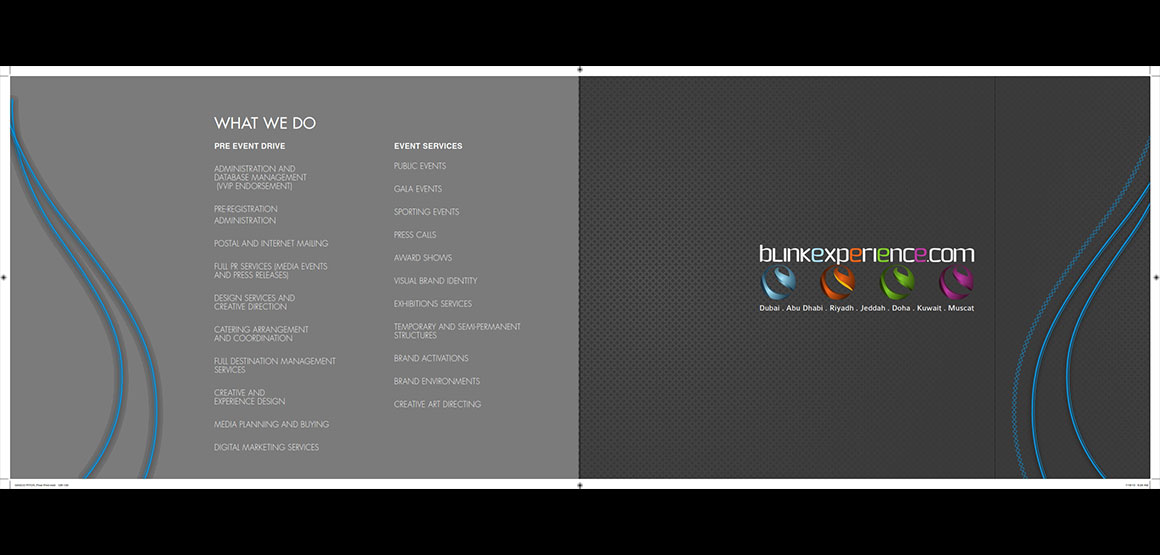Click the WHAT WE DO heading
This screenshot has height=555, width=1160.
264,123
